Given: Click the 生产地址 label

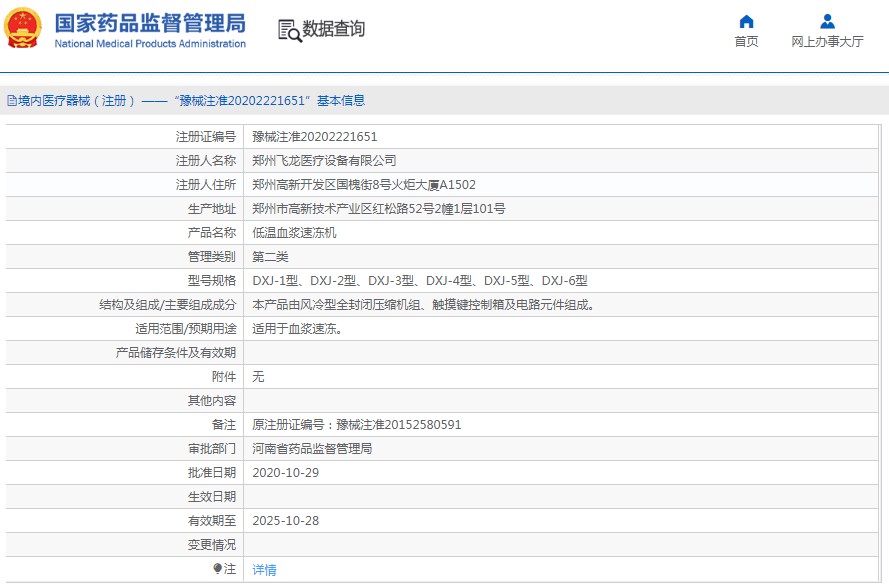Looking at the screenshot, I should pos(211,209).
